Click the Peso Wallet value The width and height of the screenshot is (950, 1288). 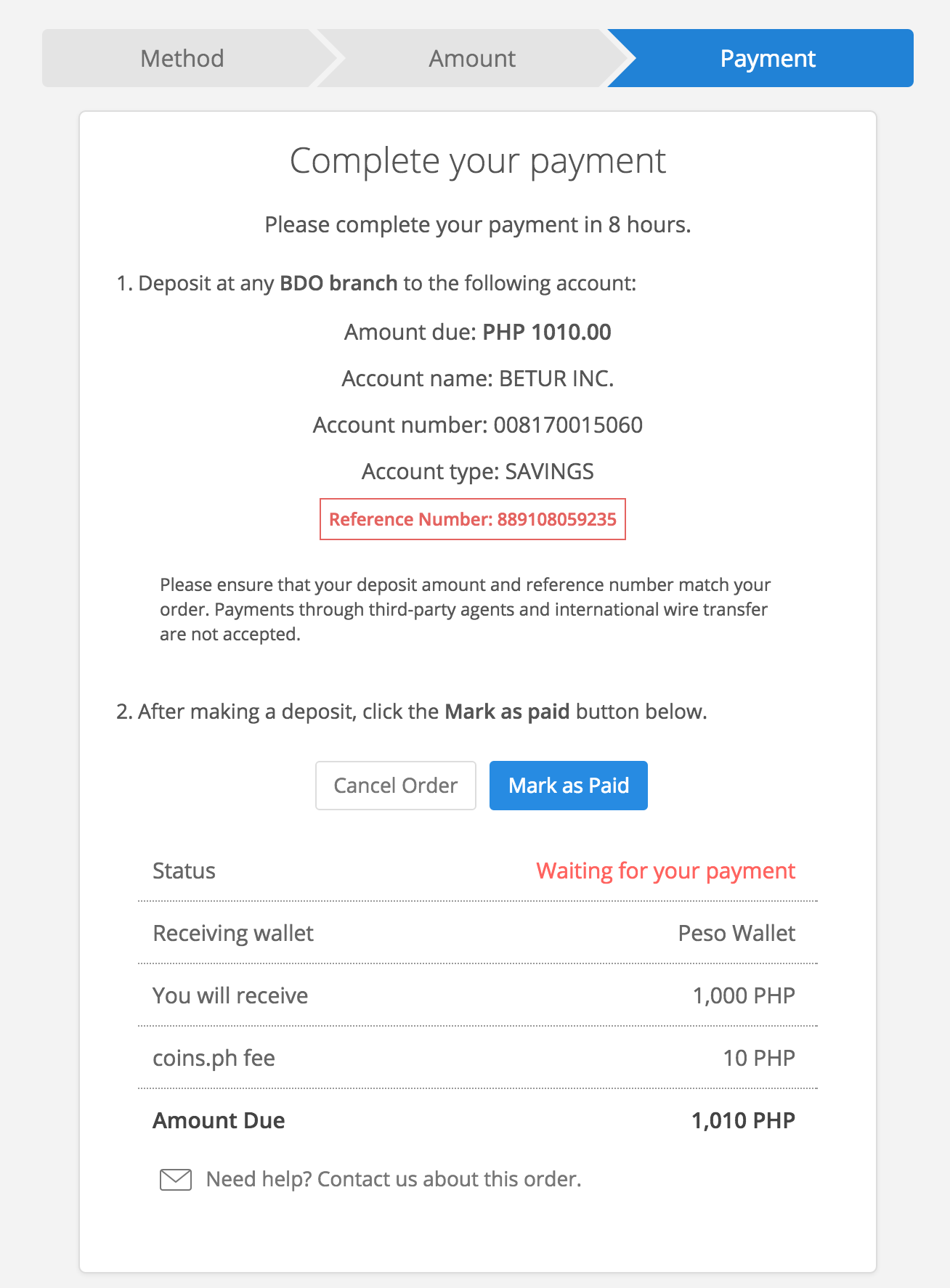[736, 933]
